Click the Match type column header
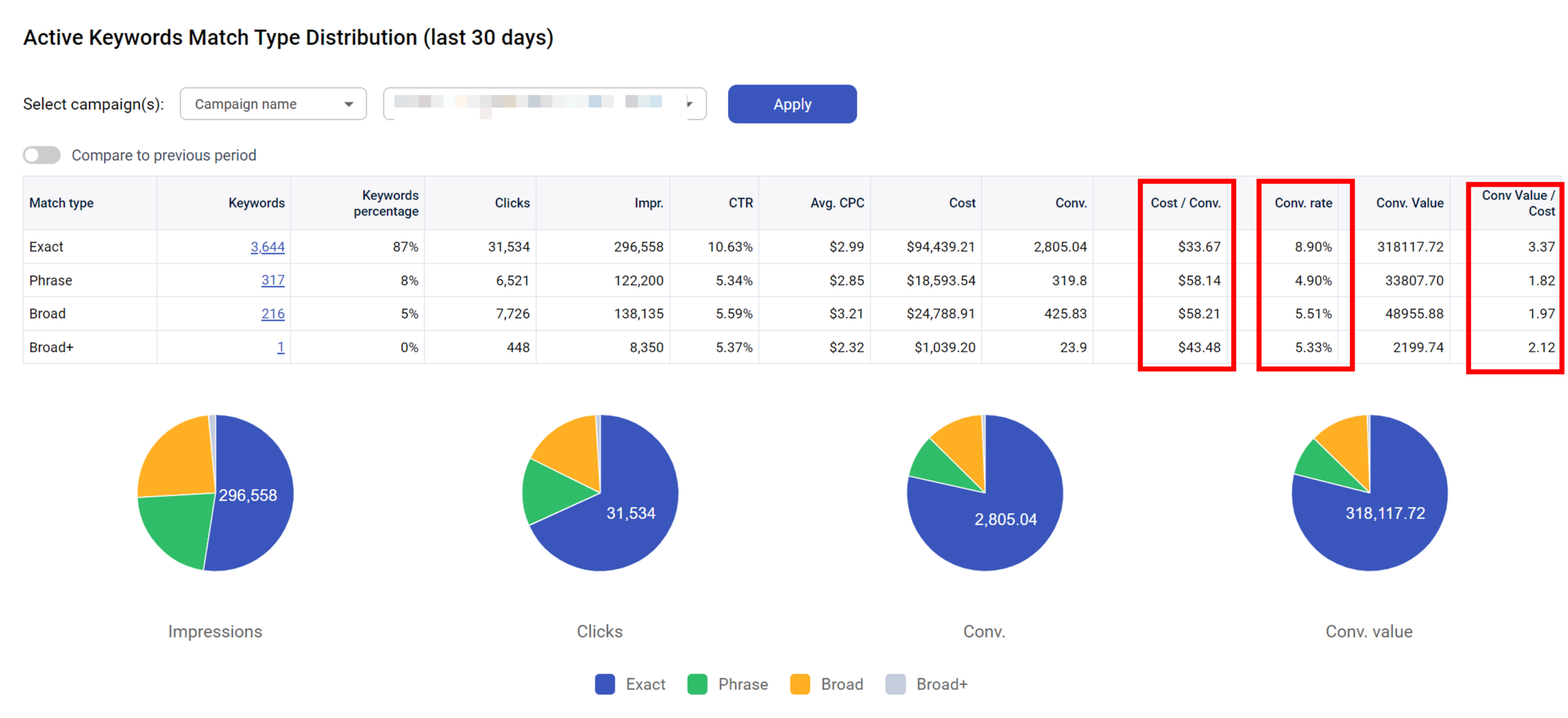The height and width of the screenshot is (718, 1568). tap(61, 203)
